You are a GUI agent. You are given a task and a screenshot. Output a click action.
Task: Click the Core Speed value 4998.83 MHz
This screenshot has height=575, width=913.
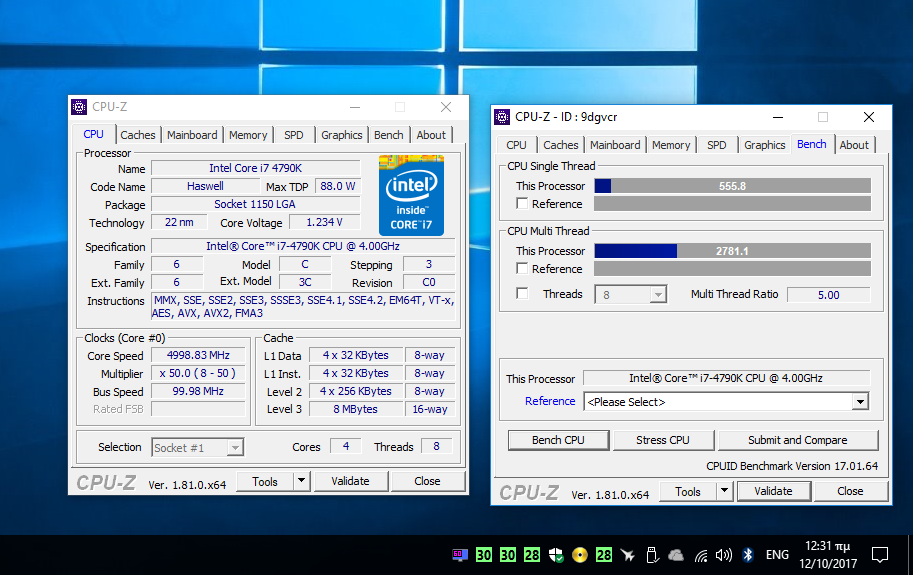pos(198,355)
